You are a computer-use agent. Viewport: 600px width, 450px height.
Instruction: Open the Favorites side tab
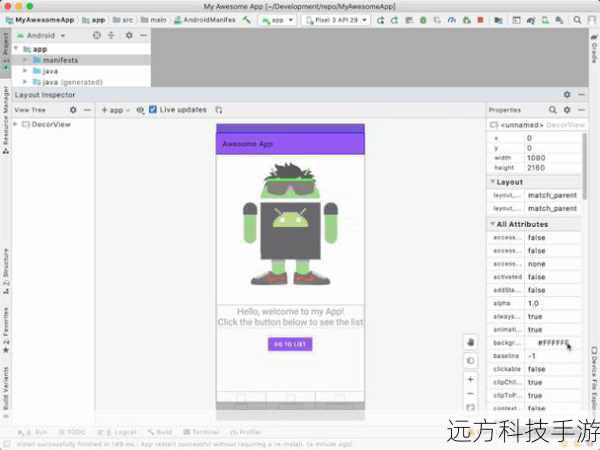6,330
